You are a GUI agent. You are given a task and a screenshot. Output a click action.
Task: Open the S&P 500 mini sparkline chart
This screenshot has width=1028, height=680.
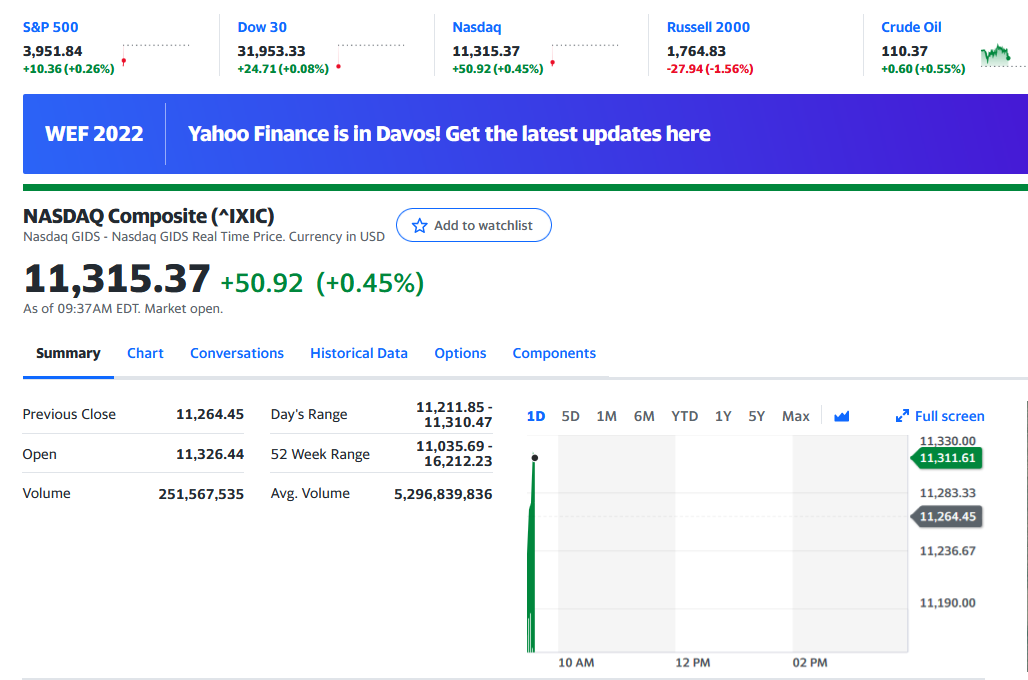(156, 55)
